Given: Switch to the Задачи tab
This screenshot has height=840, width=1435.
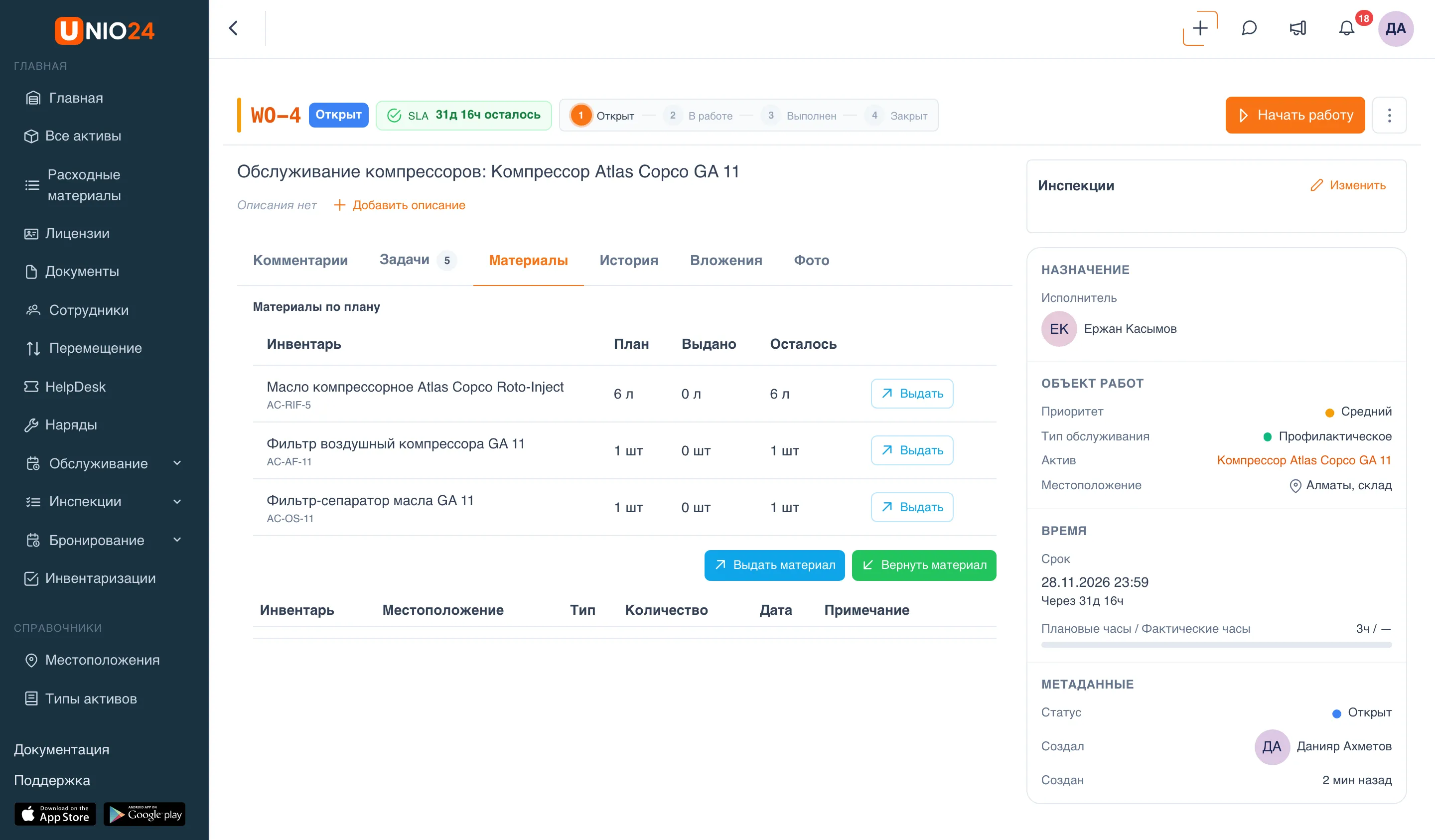Looking at the screenshot, I should [x=418, y=260].
